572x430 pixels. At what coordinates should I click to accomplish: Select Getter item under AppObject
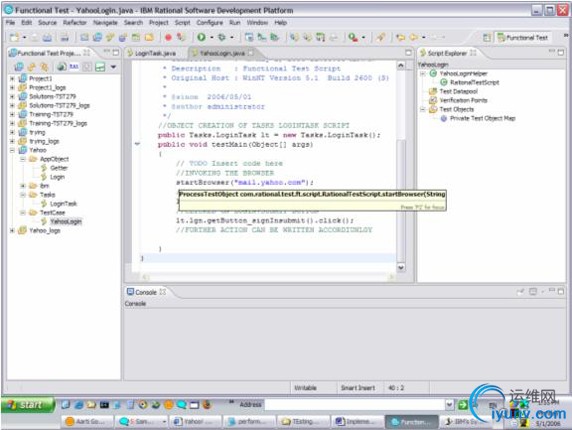[x=59, y=168]
